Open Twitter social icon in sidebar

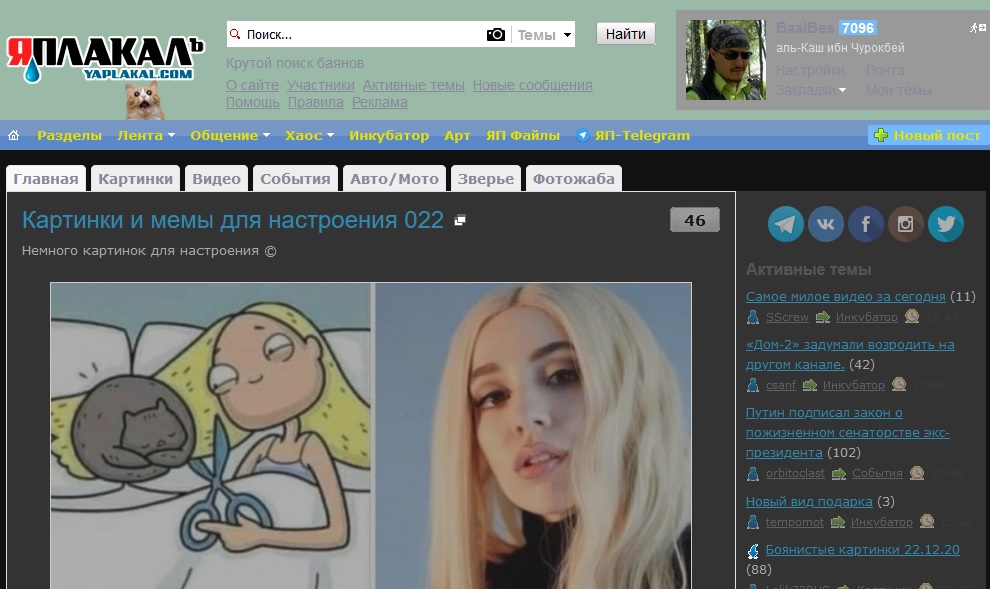click(x=946, y=223)
